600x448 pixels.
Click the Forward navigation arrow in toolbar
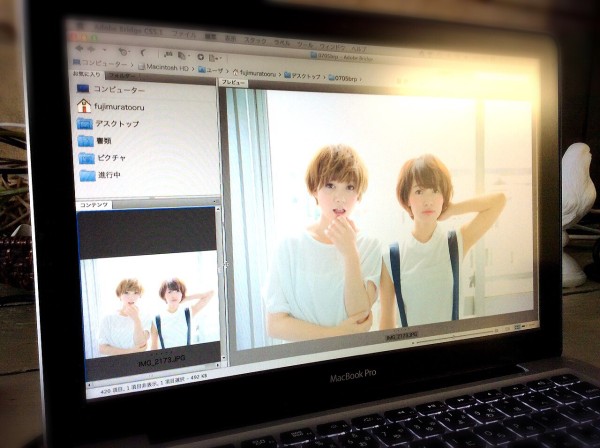[91, 49]
